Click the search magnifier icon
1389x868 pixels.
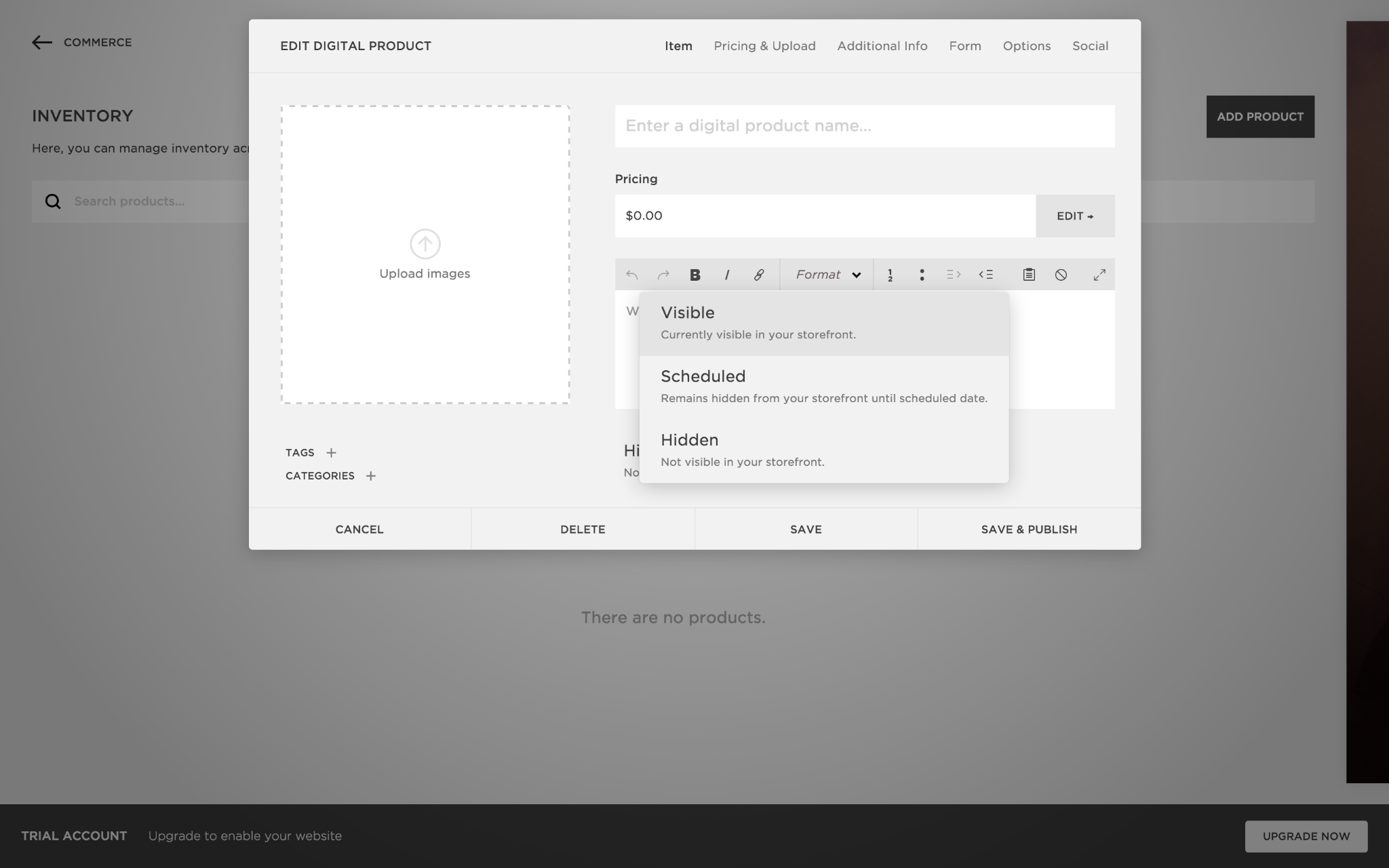[53, 201]
